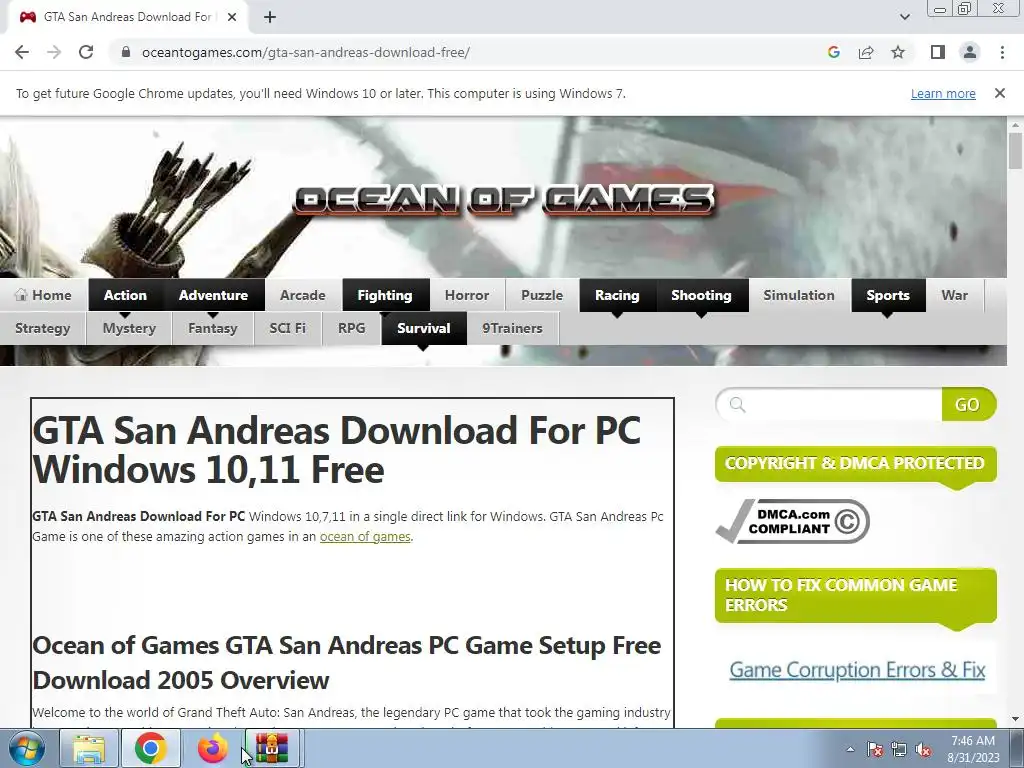Click the GTA San Andreas page heading
The image size is (1024, 768).
(337, 450)
